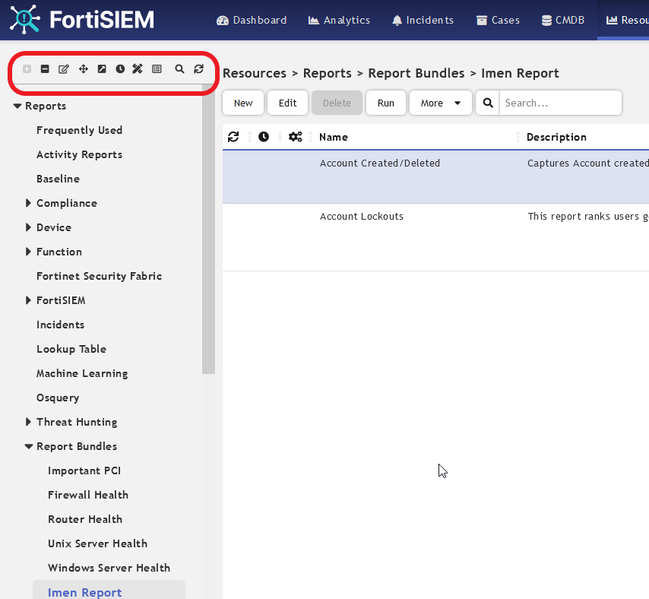The height and width of the screenshot is (599, 649).
Task: Switch to the Analytics tab
Action: coord(339,20)
